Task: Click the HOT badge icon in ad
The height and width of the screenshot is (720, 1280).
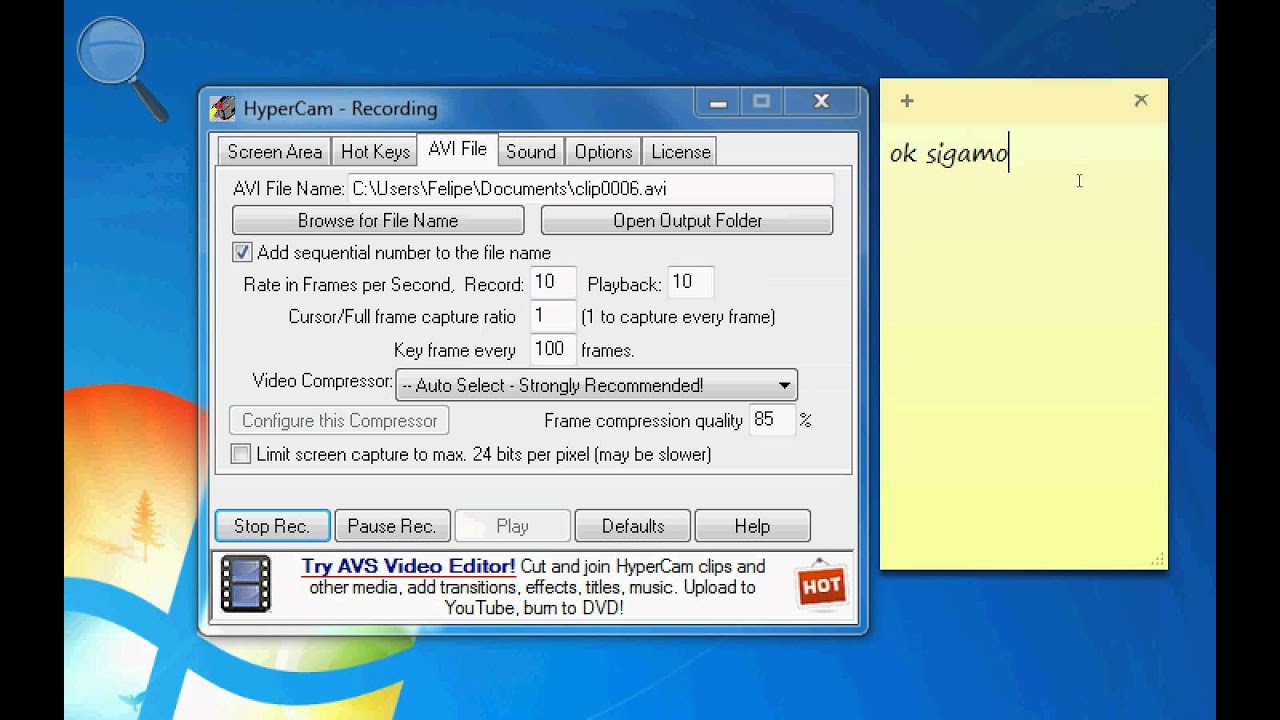Action: click(822, 584)
